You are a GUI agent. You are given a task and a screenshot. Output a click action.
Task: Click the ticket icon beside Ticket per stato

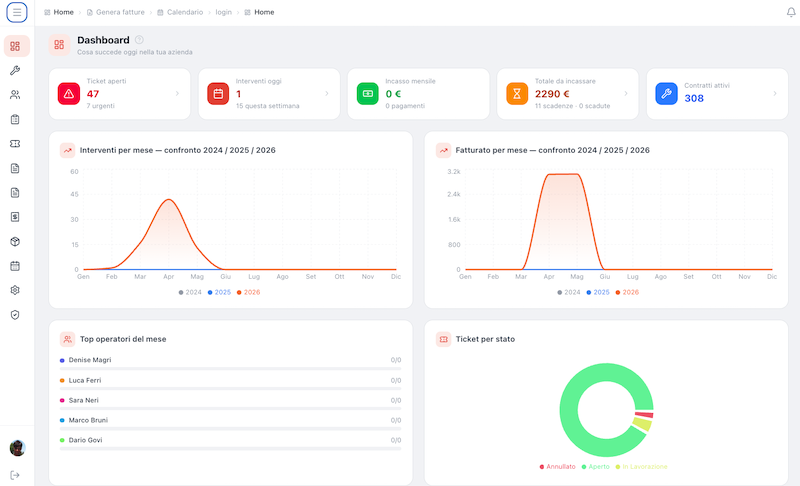443,339
